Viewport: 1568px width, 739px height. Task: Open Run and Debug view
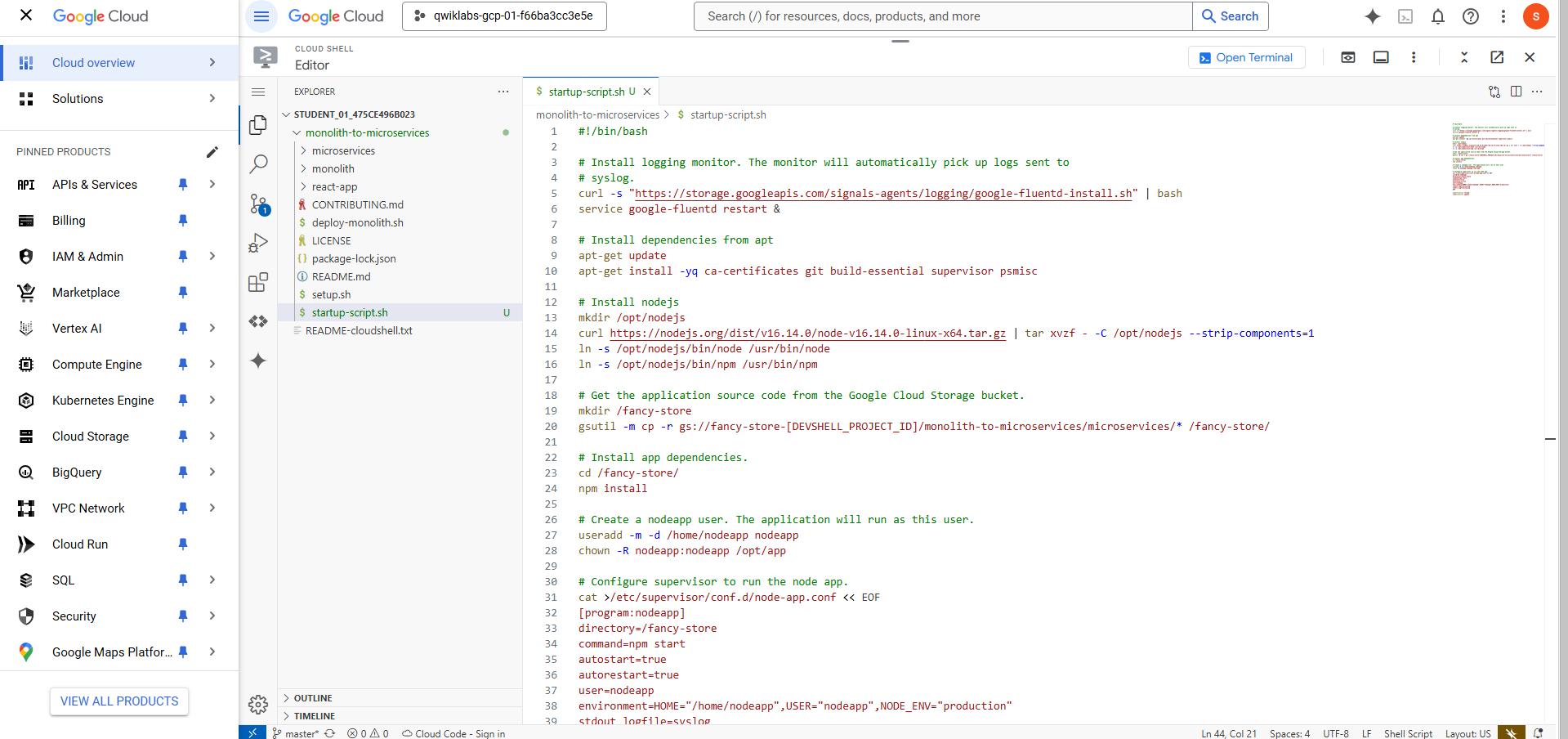(x=258, y=243)
